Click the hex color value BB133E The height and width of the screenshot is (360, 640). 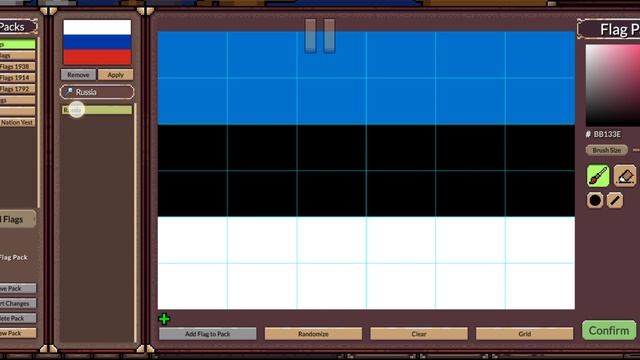click(607, 134)
